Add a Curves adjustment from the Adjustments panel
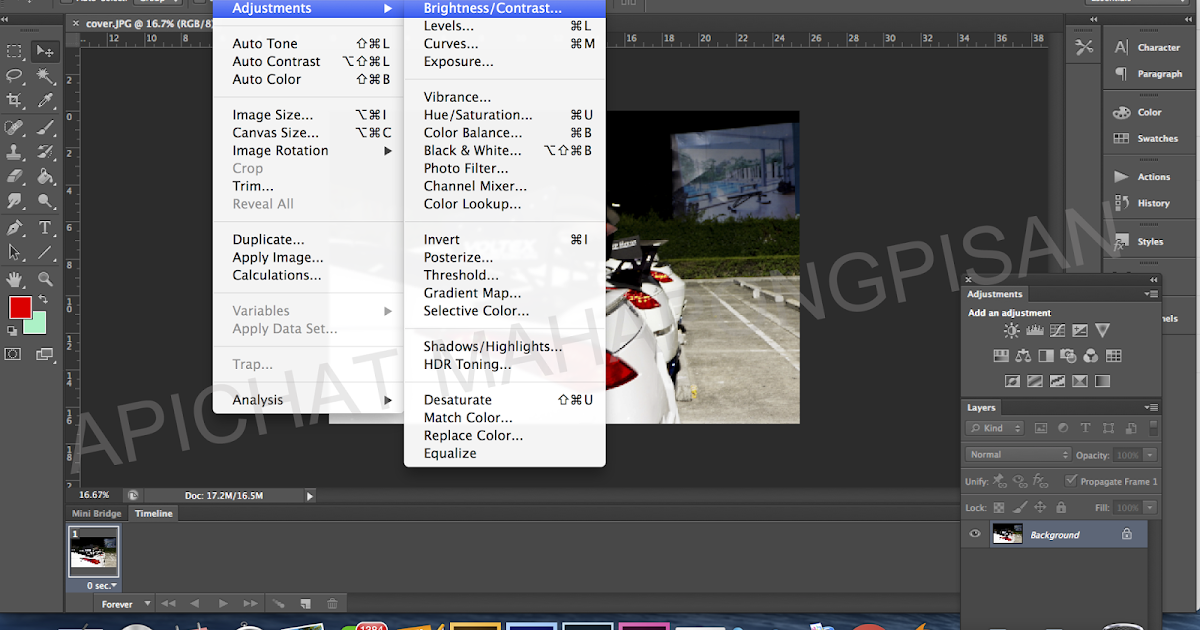This screenshot has width=1200, height=630. pos(1057,331)
